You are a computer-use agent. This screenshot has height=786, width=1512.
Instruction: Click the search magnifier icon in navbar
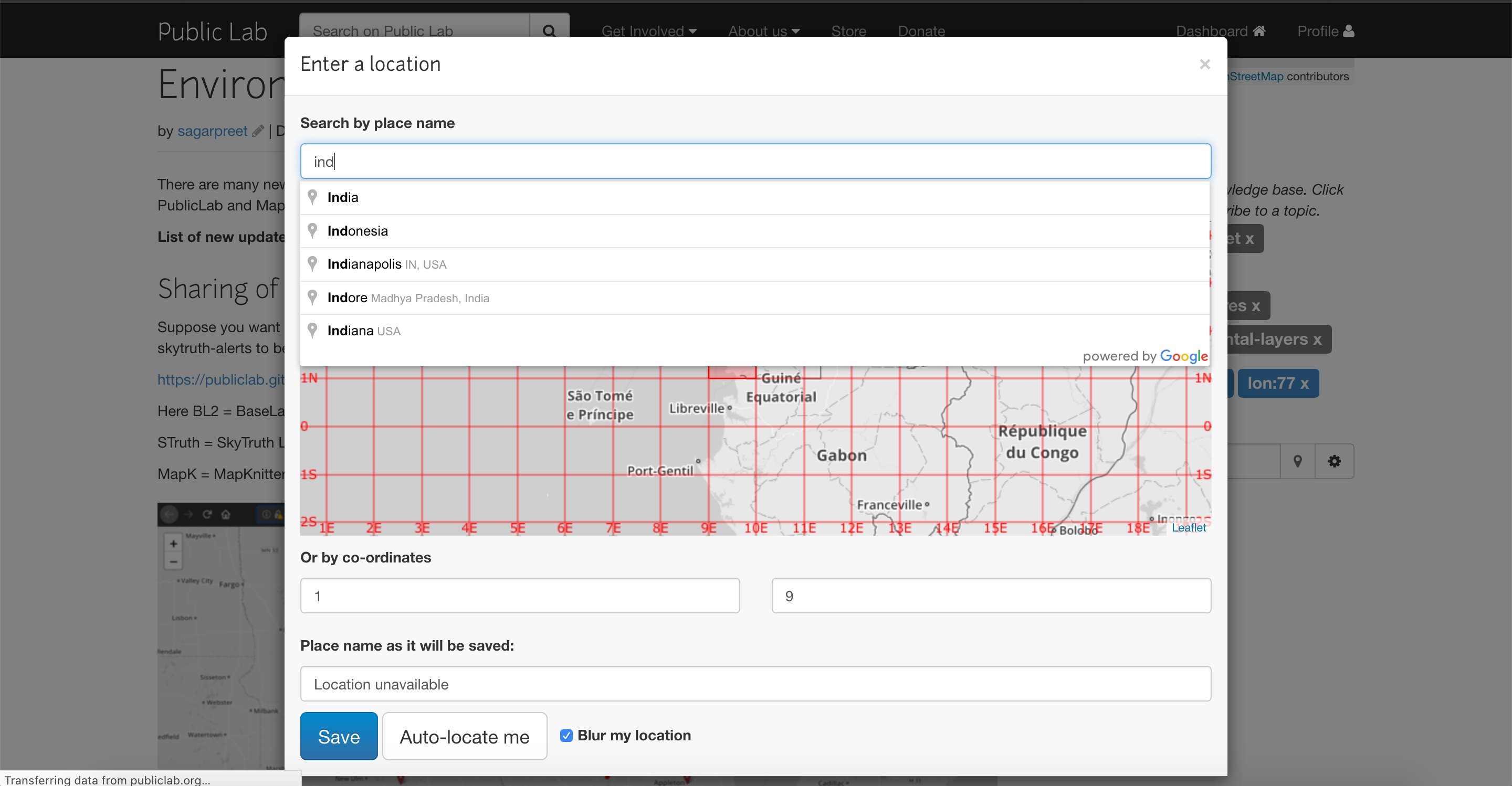[x=549, y=30]
